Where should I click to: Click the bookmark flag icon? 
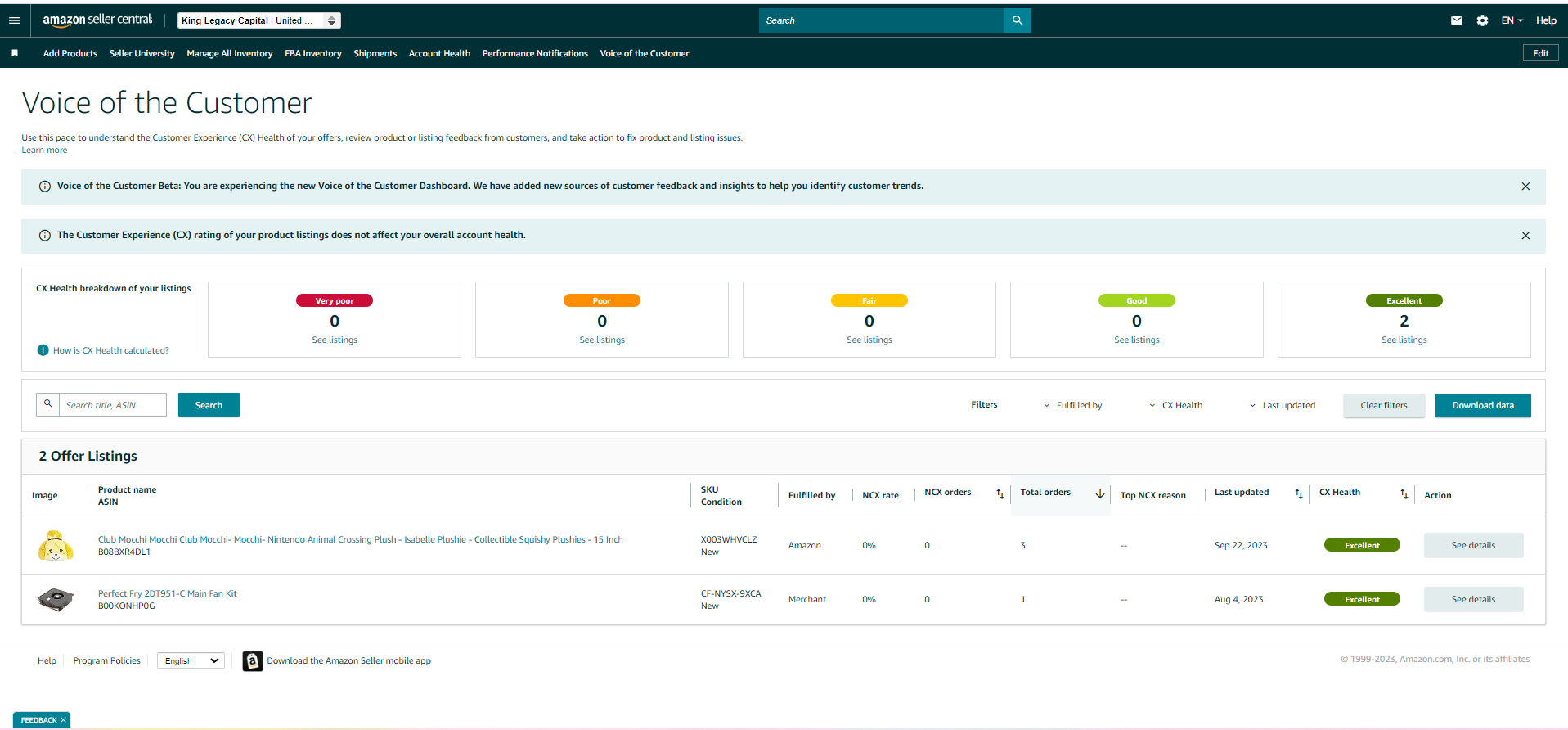15,53
